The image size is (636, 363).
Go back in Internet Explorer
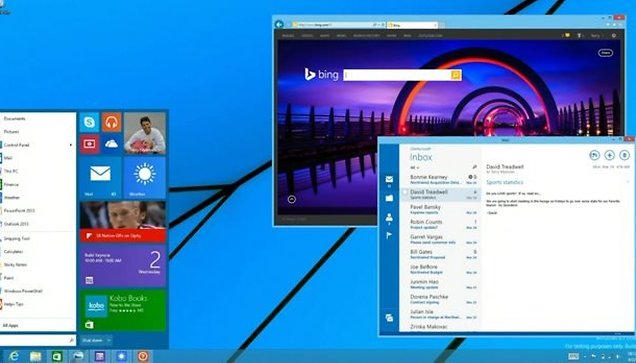pos(279,24)
